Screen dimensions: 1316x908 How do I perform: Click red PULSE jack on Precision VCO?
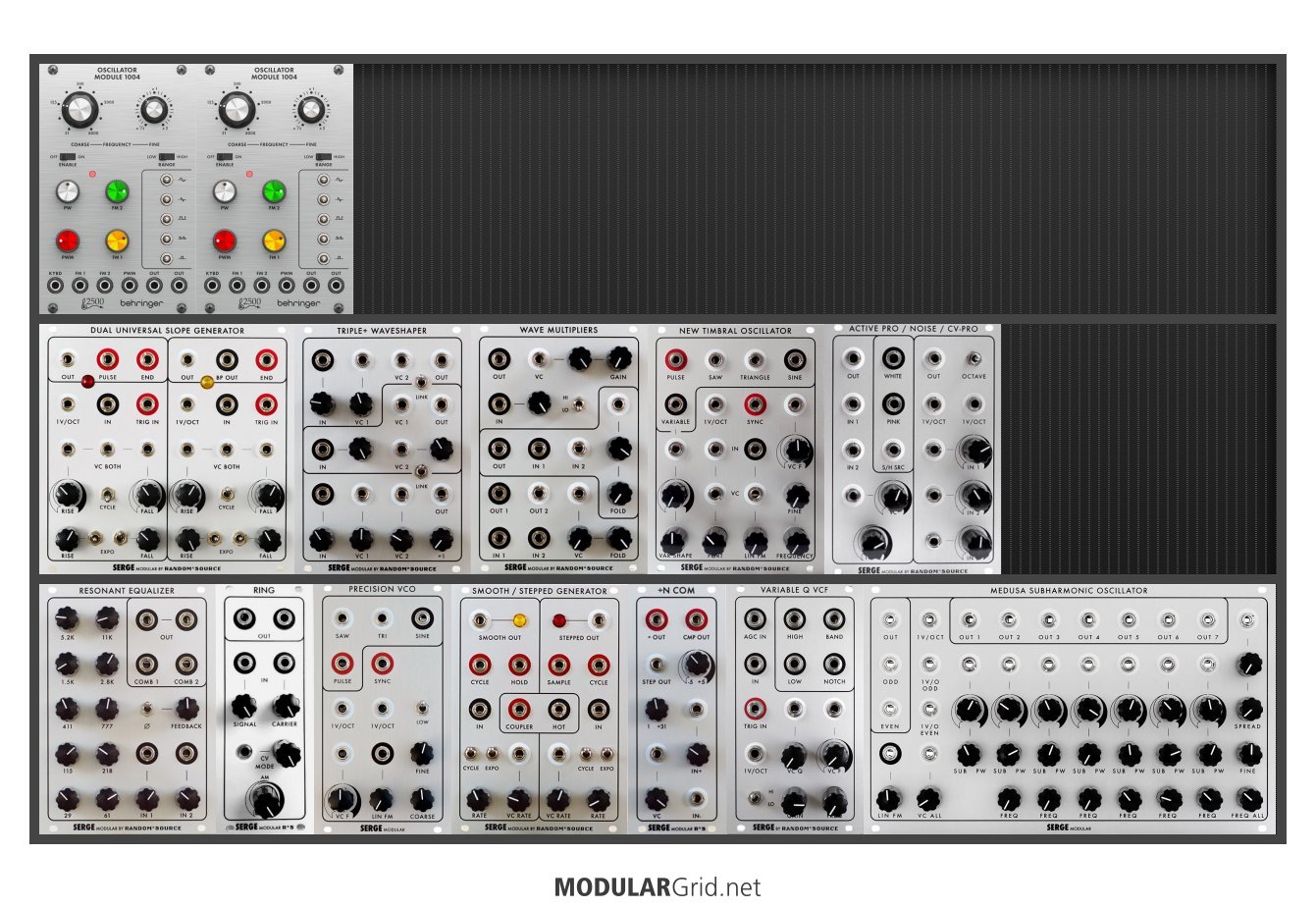pyautogui.click(x=342, y=665)
